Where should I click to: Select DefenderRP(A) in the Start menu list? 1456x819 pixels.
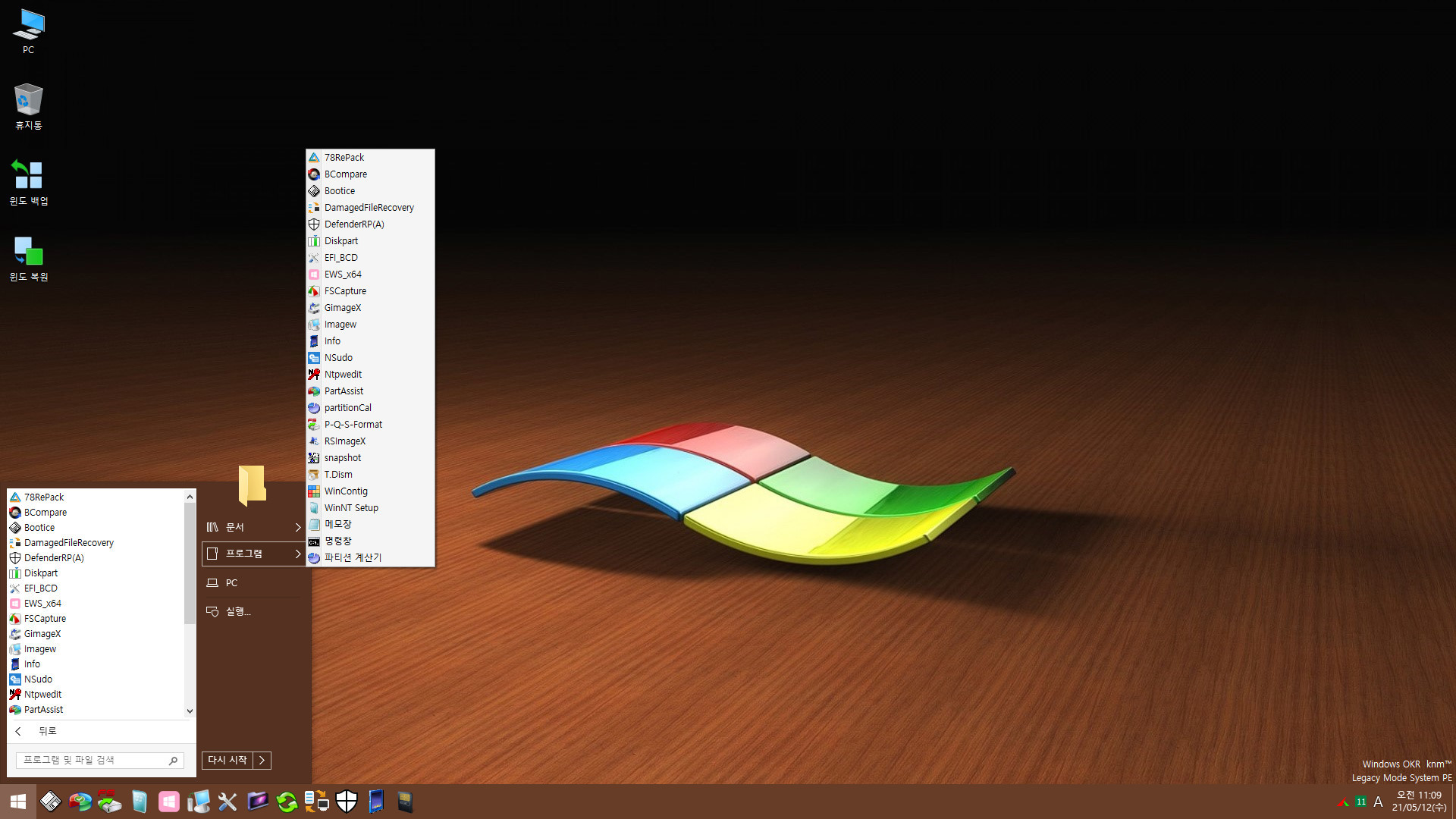[x=96, y=558]
